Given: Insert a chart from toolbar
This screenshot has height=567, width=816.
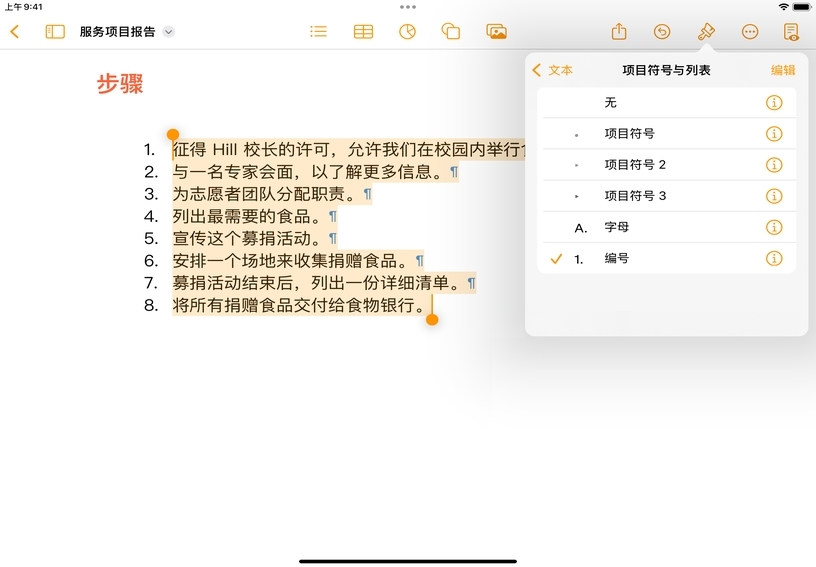Looking at the screenshot, I should [x=407, y=31].
